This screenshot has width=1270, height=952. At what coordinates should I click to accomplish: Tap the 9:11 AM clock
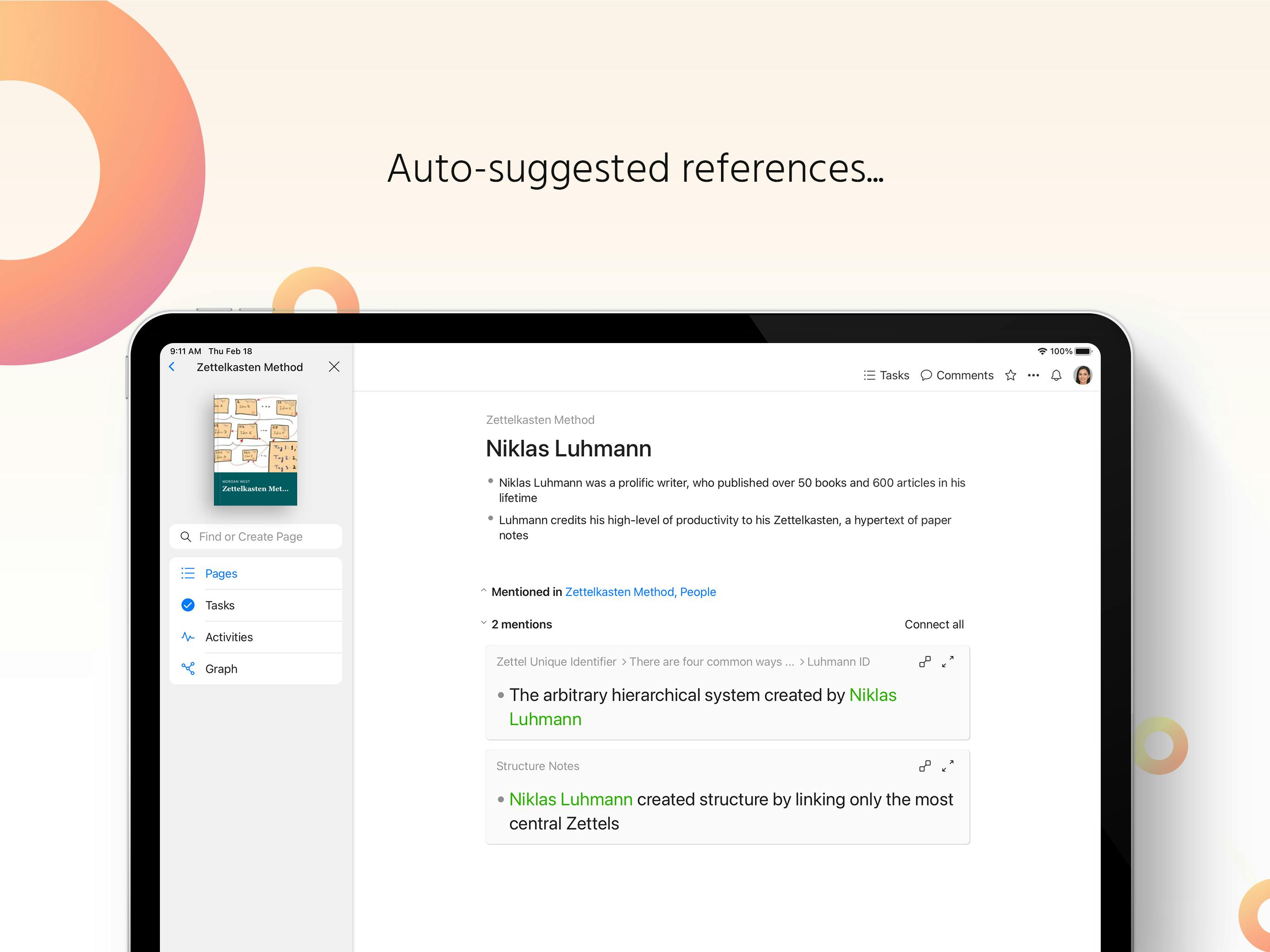(185, 351)
